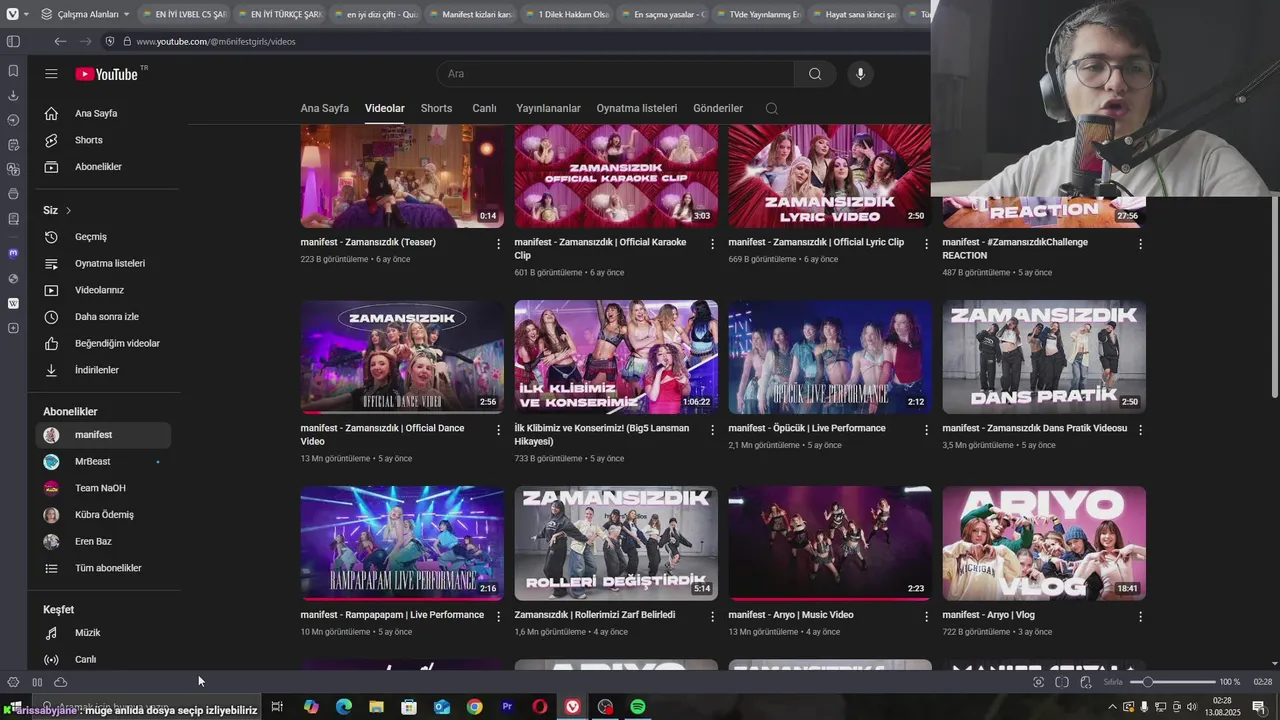1280x720 pixels.
Task: Expand Tüm abonelikler list
Action: point(108,568)
